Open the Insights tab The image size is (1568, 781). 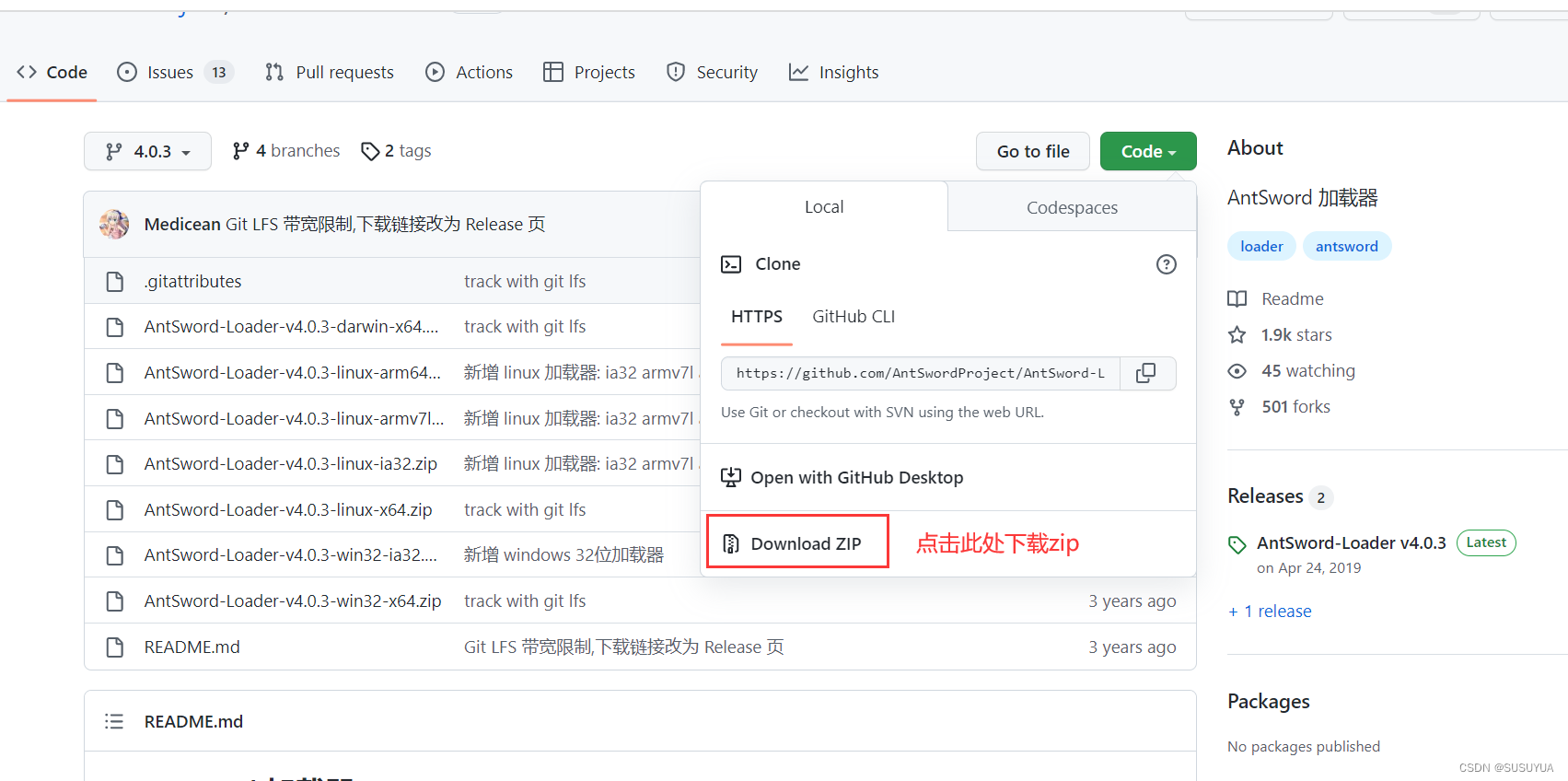coord(833,72)
